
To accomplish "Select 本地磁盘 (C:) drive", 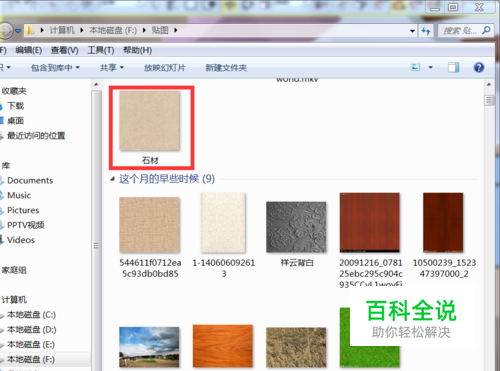I will point(31,315).
